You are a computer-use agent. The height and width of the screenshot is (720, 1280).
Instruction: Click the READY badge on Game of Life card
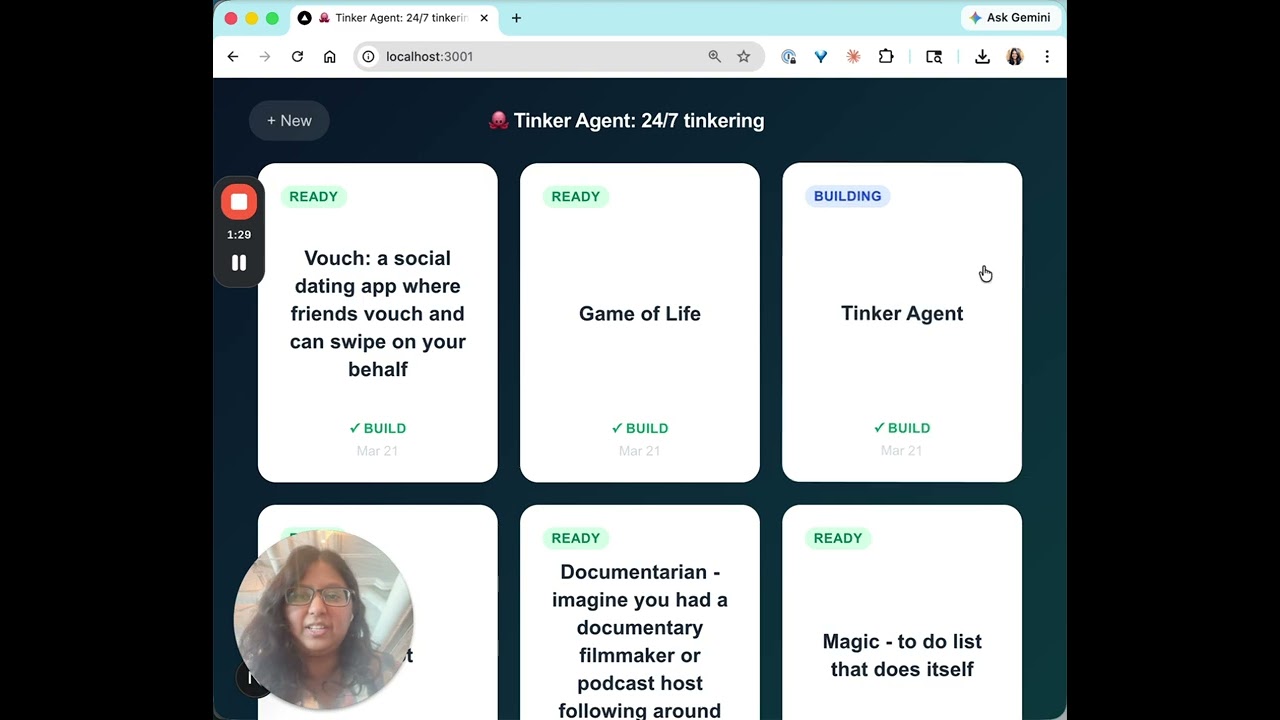pos(576,197)
